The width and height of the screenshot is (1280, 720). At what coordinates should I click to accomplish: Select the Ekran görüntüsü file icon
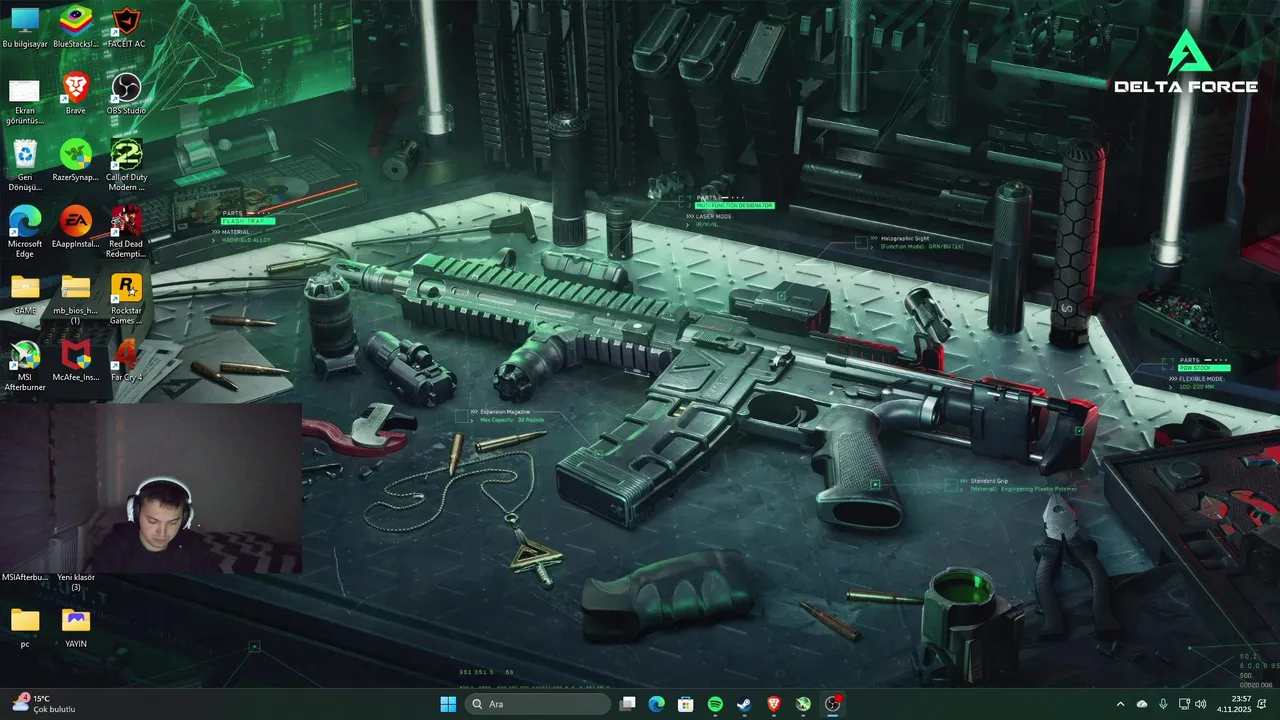pos(25,100)
